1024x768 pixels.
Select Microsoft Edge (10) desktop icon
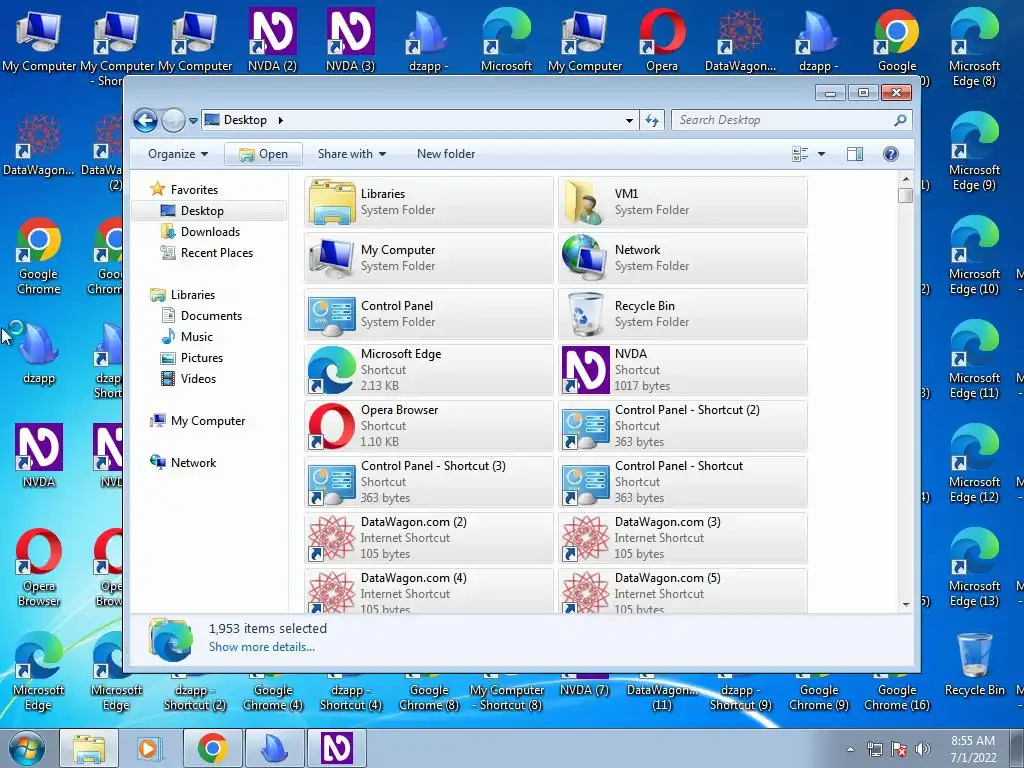[x=974, y=255]
